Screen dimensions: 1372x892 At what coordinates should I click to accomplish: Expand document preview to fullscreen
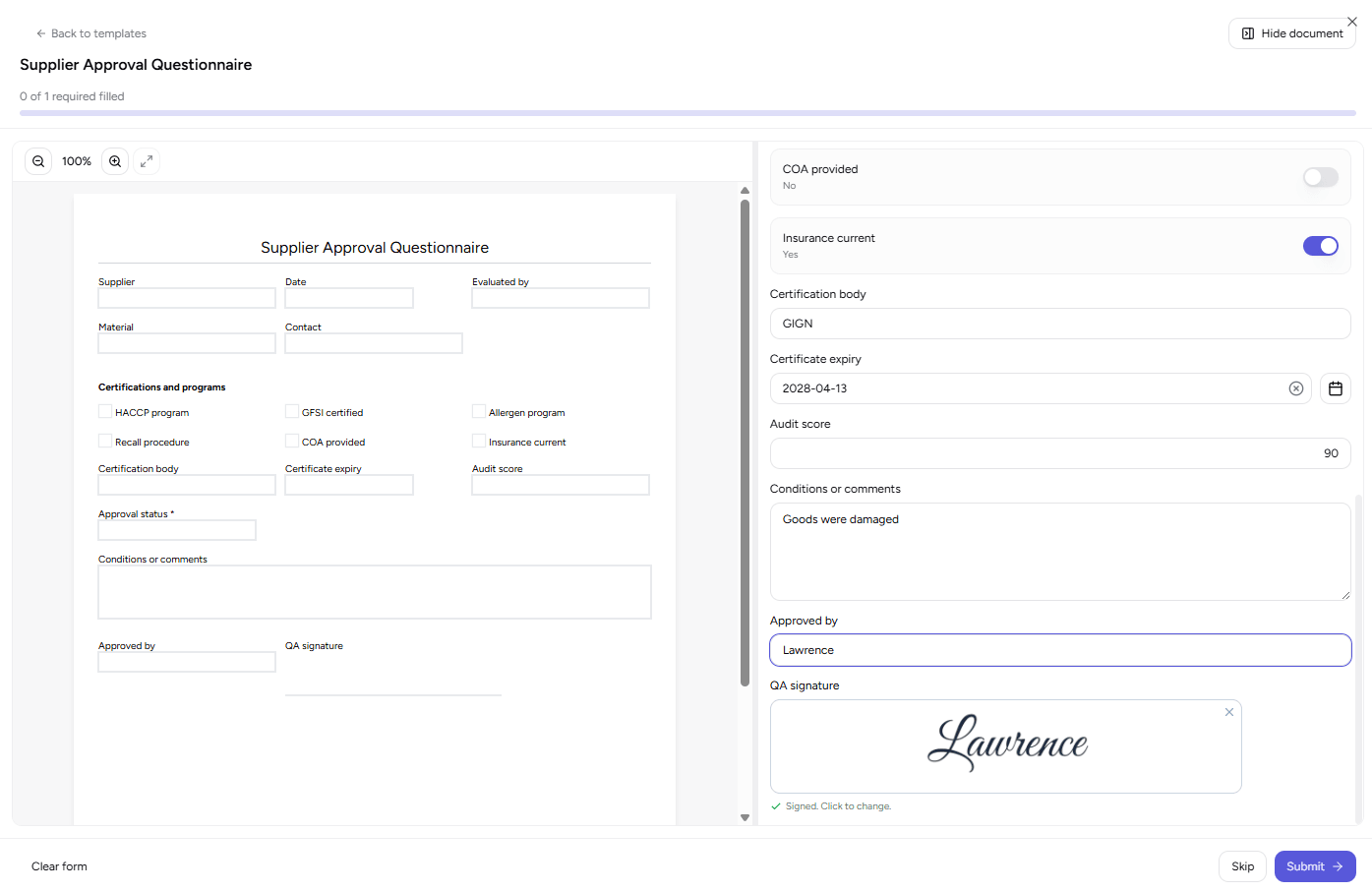[x=147, y=161]
